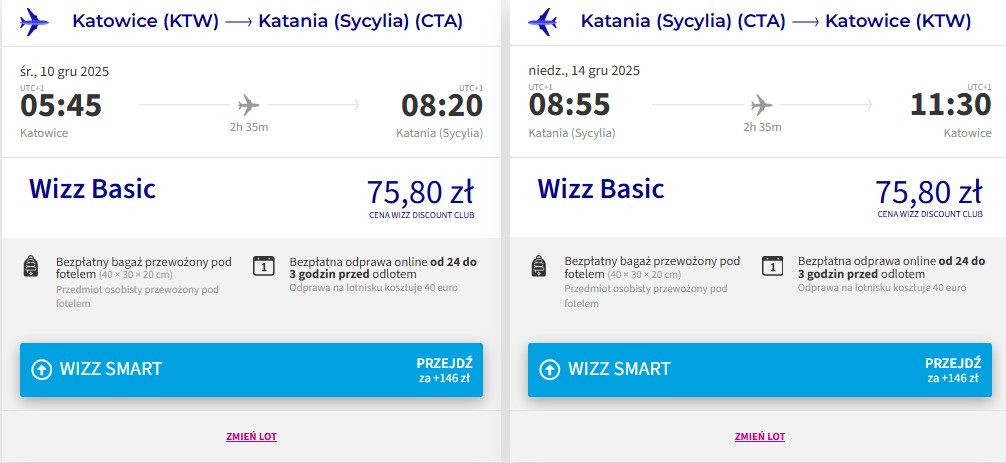Select the 75,80 zł price on the 14 gru flight
The height and width of the screenshot is (463, 1006).
coord(928,191)
